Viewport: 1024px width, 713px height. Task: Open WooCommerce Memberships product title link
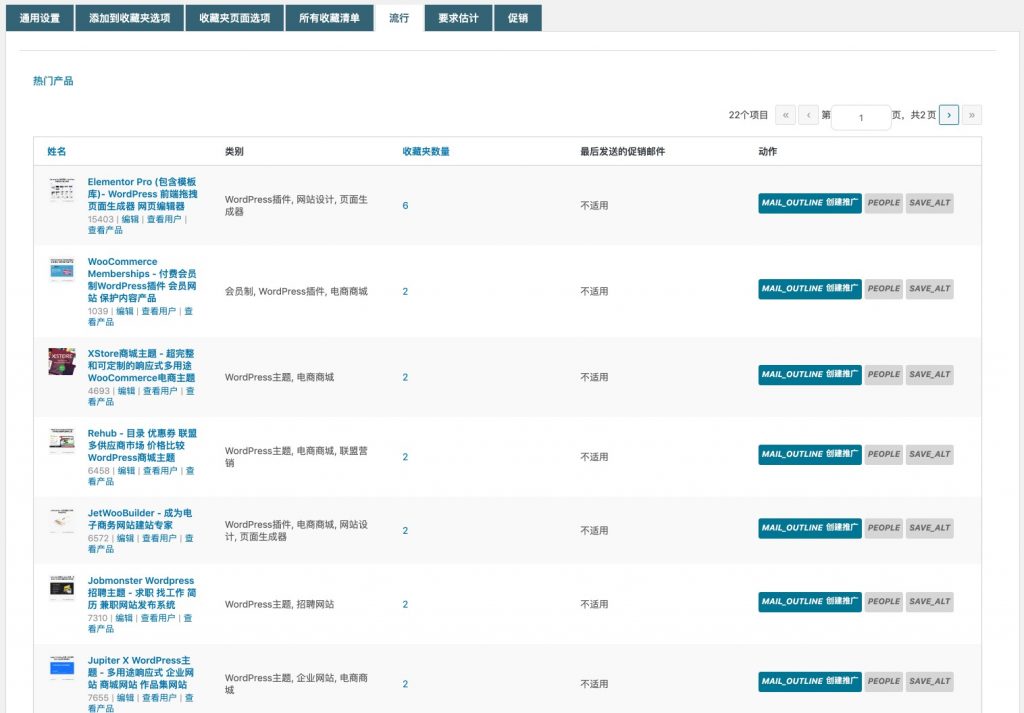(x=142, y=280)
